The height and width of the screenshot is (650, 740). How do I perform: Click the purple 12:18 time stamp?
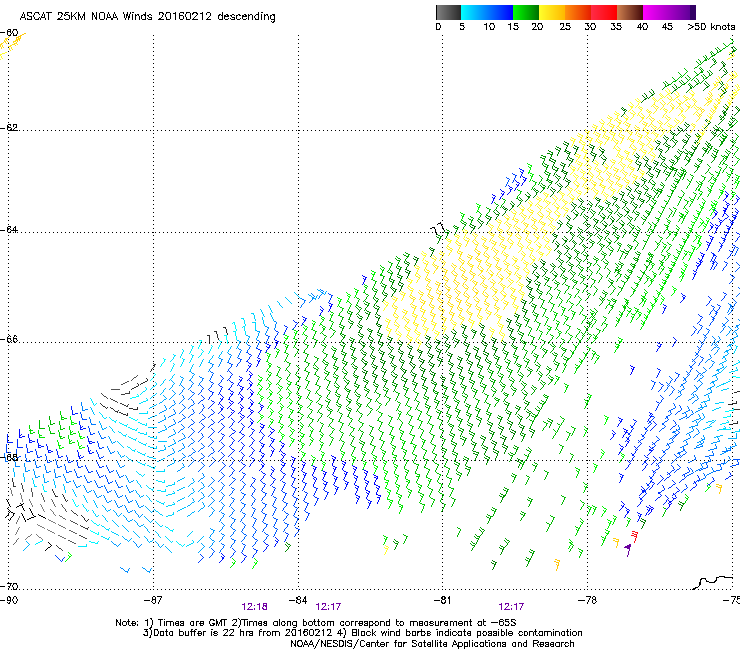[x=255, y=607]
